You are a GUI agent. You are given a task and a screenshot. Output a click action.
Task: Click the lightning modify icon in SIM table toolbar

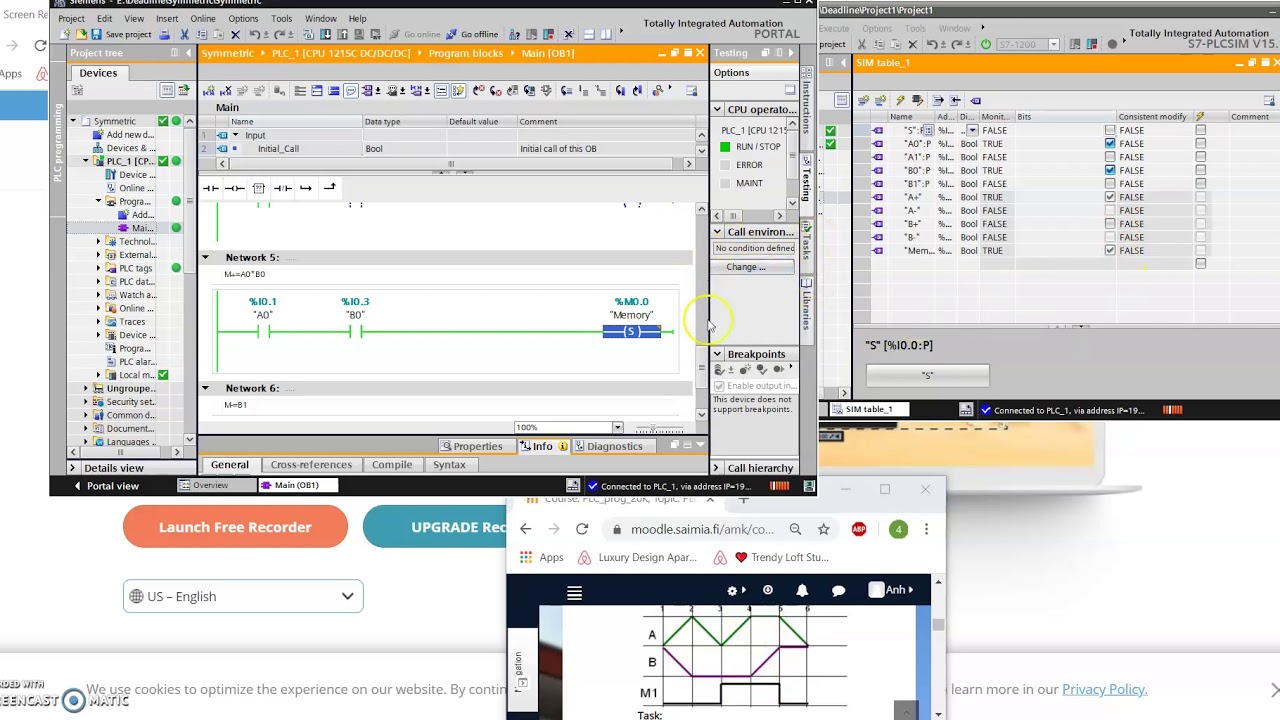pyautogui.click(x=900, y=100)
